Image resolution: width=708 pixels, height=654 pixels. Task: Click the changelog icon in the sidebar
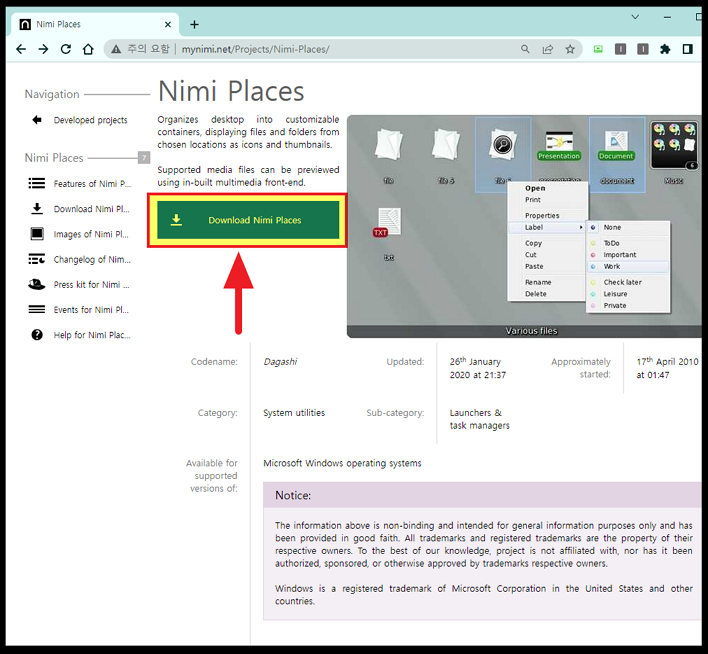tap(37, 259)
